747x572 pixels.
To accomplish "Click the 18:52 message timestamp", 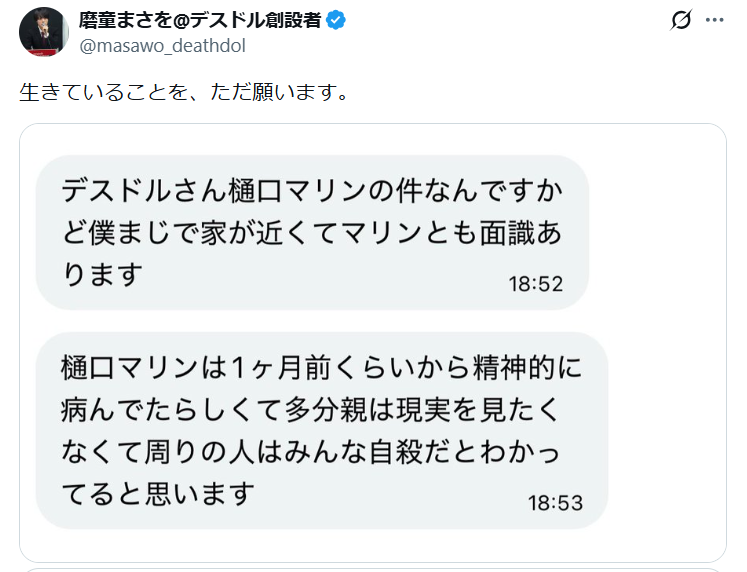I will tap(536, 284).
